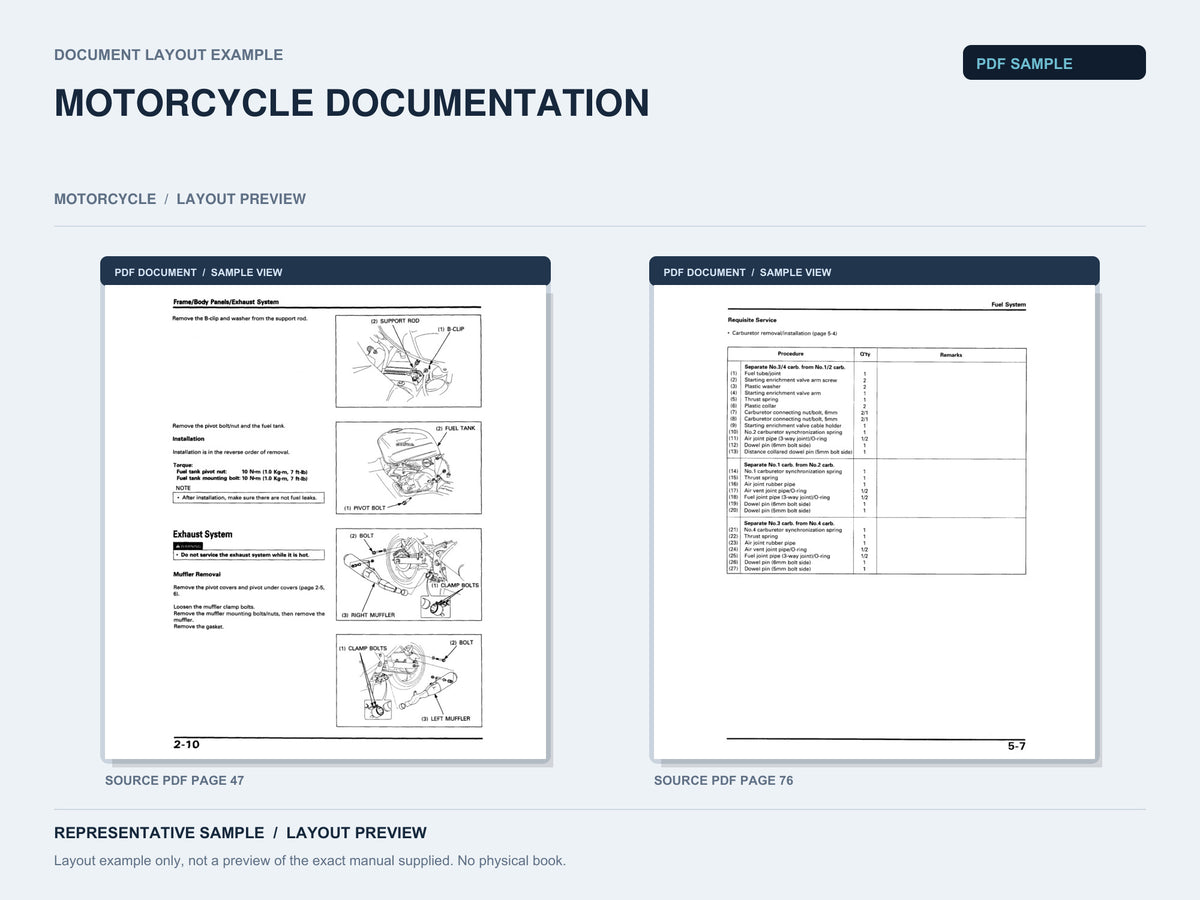Click the left muffler diagram
This screenshot has width=1200, height=900.
tap(408, 680)
